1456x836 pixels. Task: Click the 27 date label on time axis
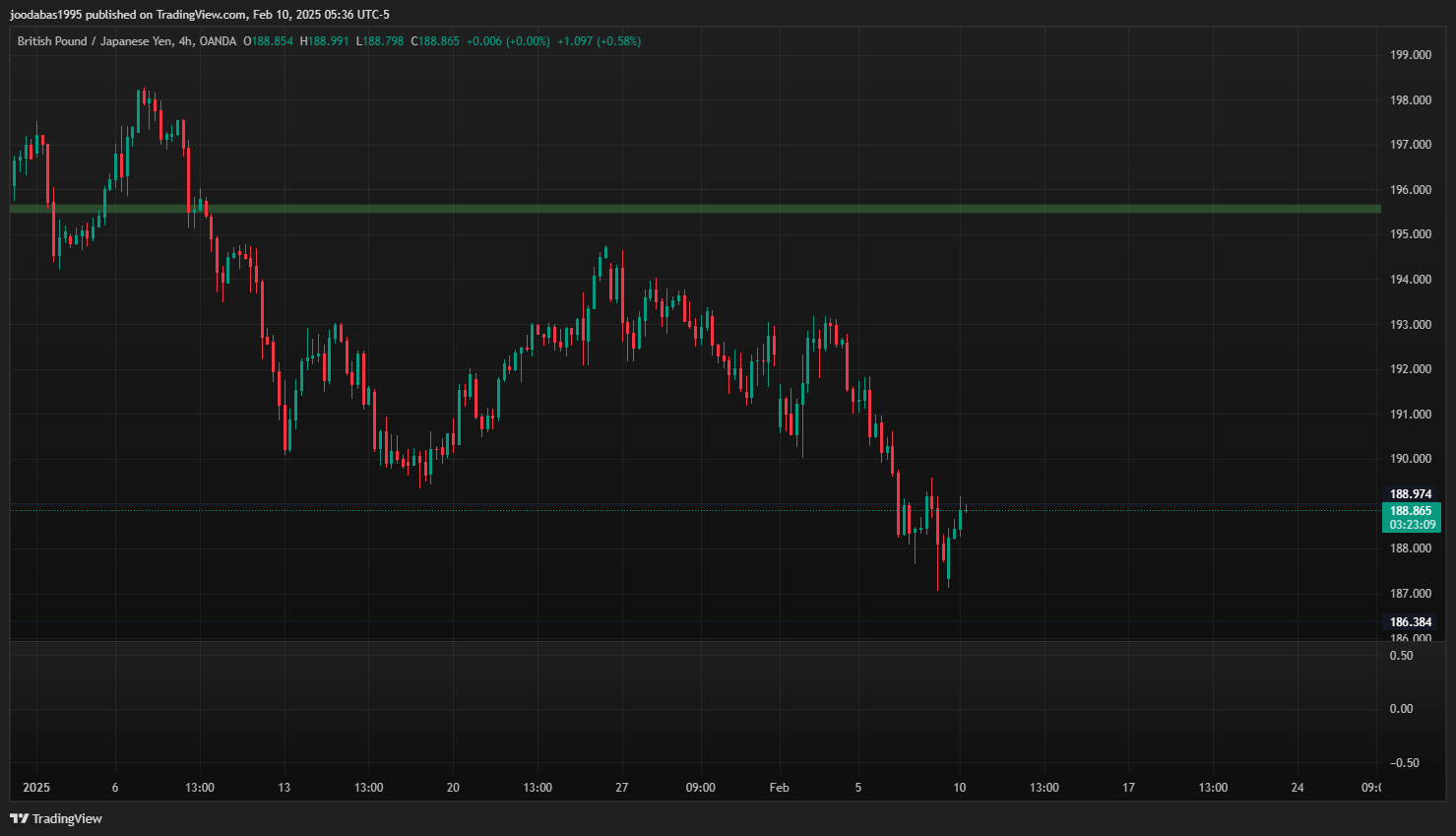tap(621, 788)
